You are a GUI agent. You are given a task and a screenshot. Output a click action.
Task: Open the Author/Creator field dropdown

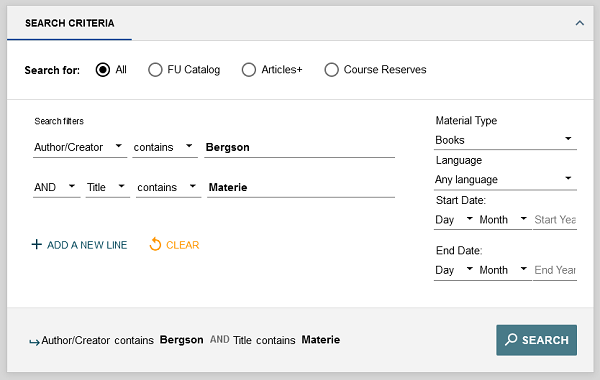tap(80, 147)
